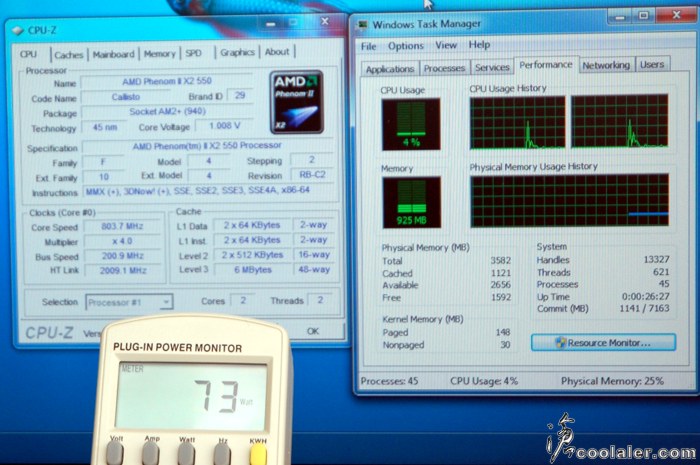Open the Graphics tab in CPU-Z
This screenshot has height=465, width=700.
coord(237,53)
